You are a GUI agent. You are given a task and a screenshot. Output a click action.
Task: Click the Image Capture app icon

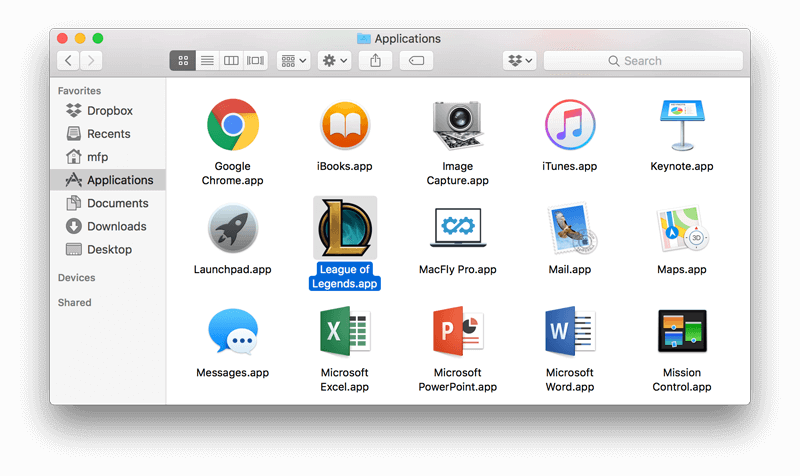point(457,125)
